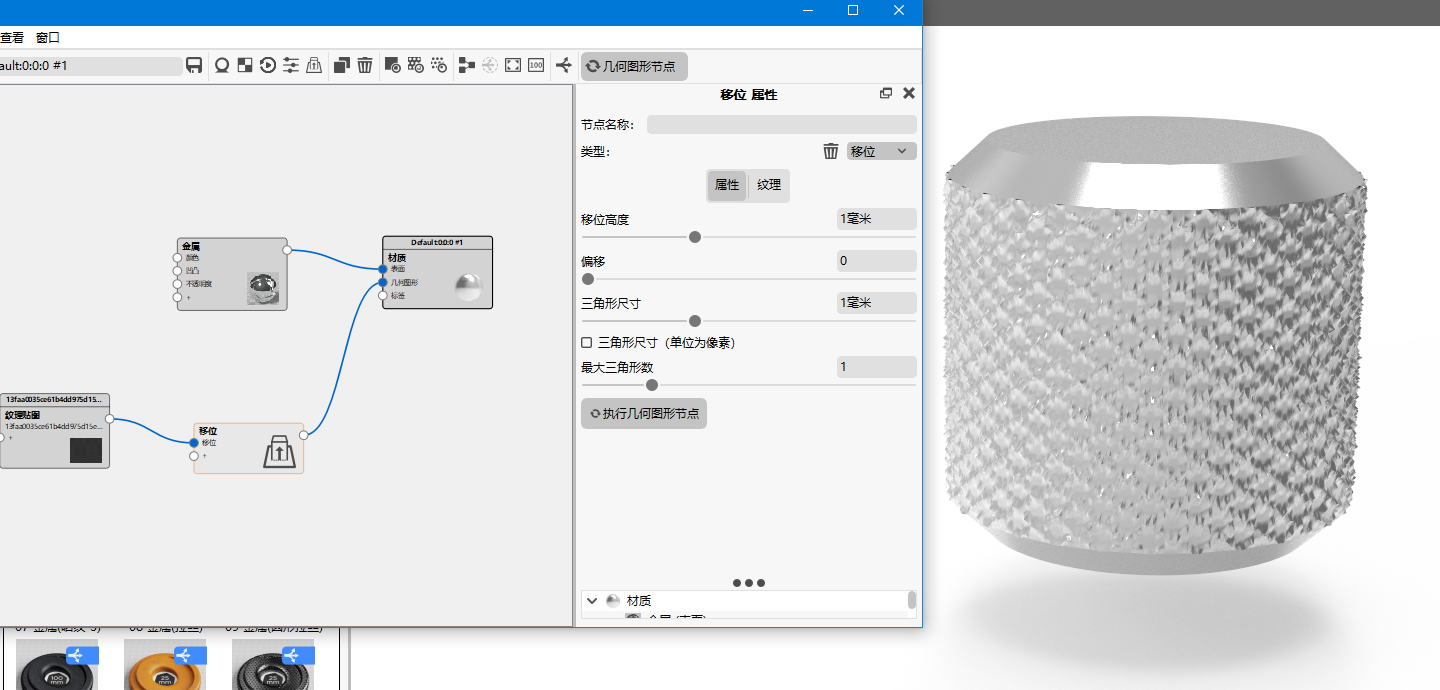Undock the 移位 属性 panel
This screenshot has width=1440, height=690.
(x=886, y=93)
